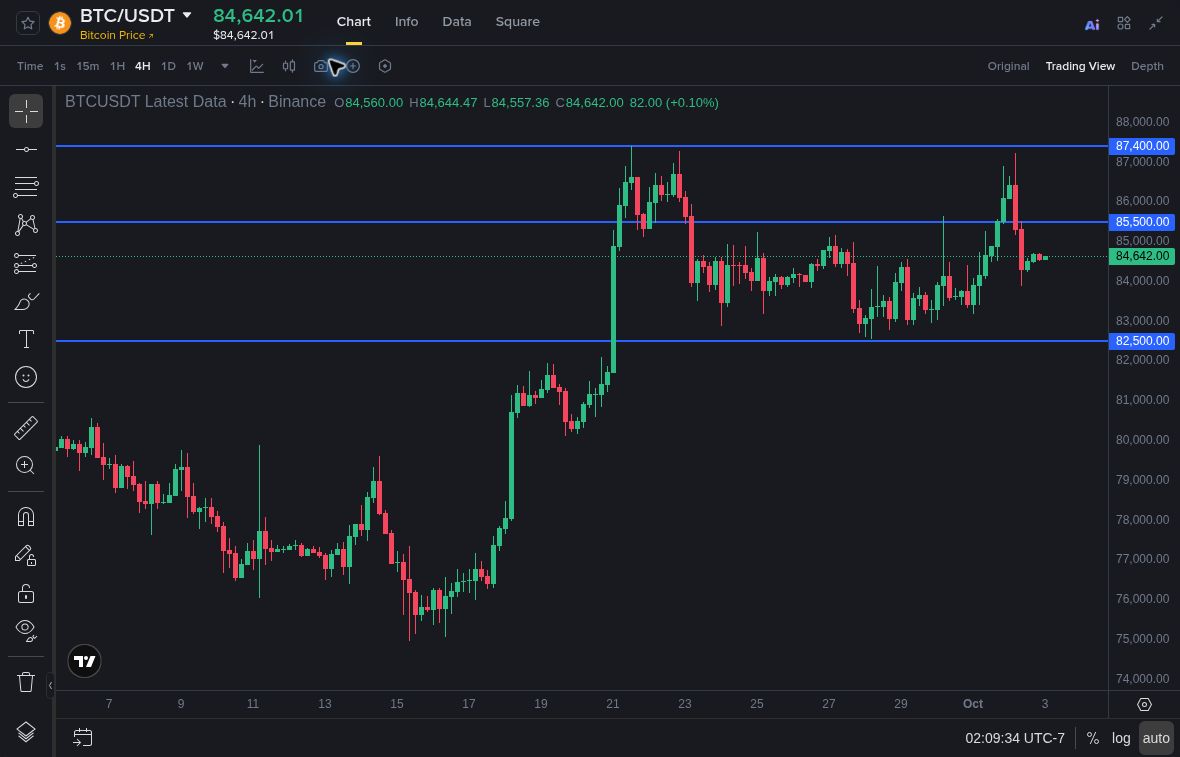Select the zoom in tool
Screen dimensions: 1180x757
point(26,465)
